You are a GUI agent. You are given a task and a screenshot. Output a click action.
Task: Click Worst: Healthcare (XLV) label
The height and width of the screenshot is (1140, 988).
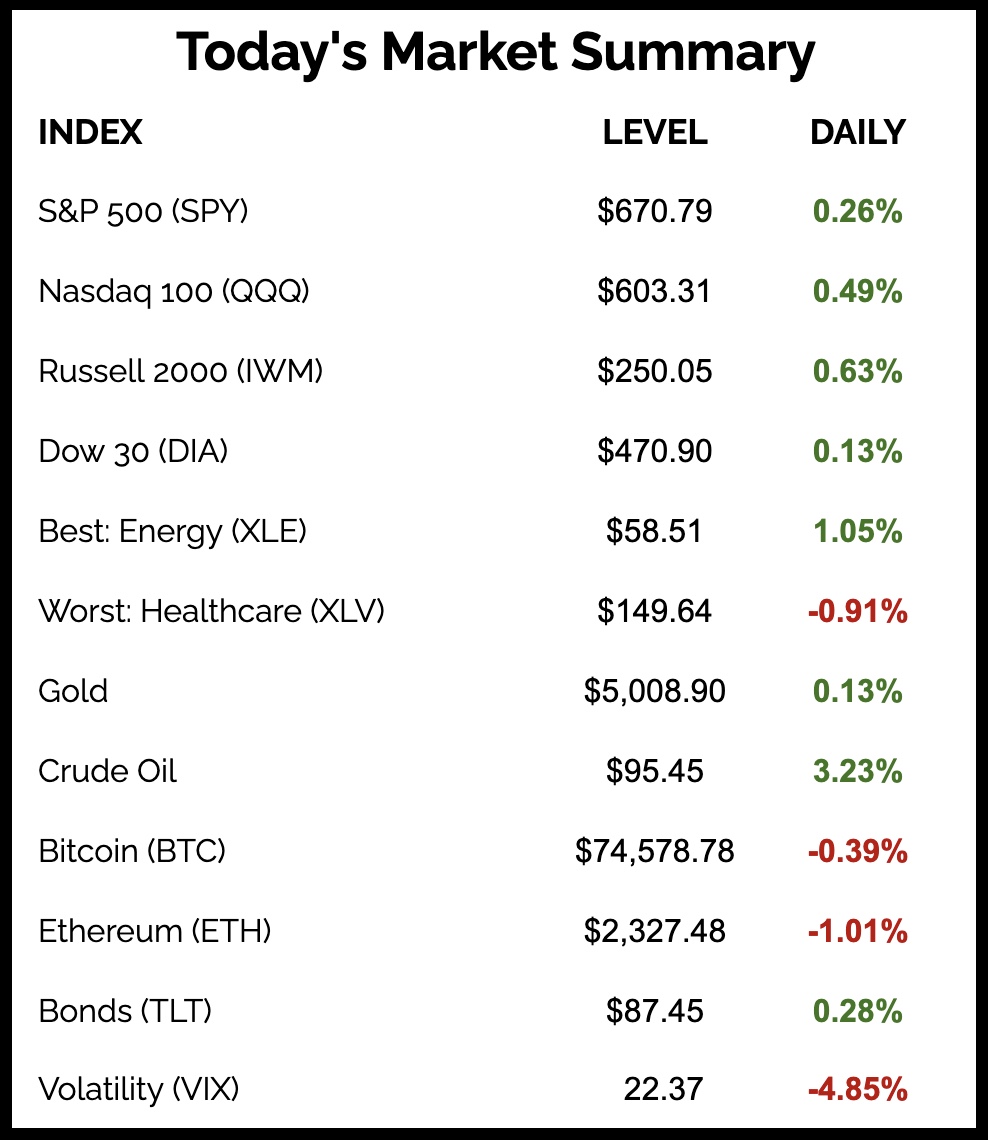[x=211, y=611]
